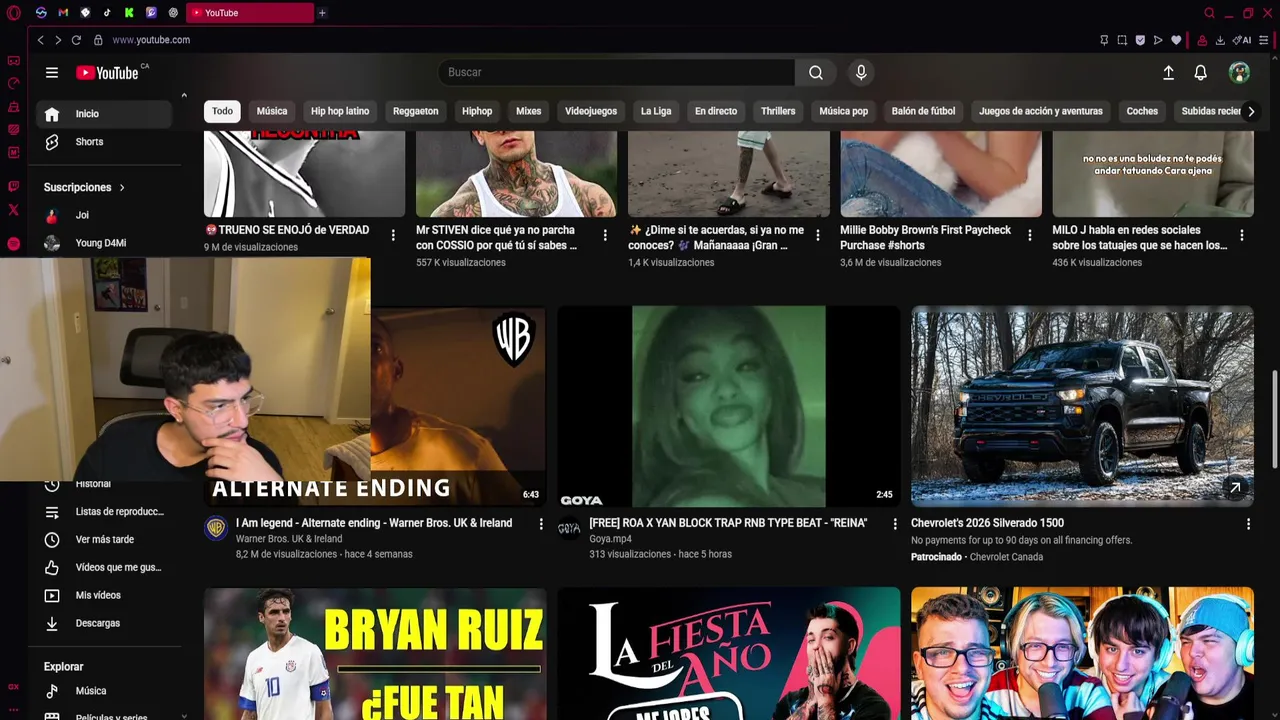Image resolution: width=1280 pixels, height=720 pixels.
Task: Click the site security lock icon
Action: pyautogui.click(x=98, y=40)
